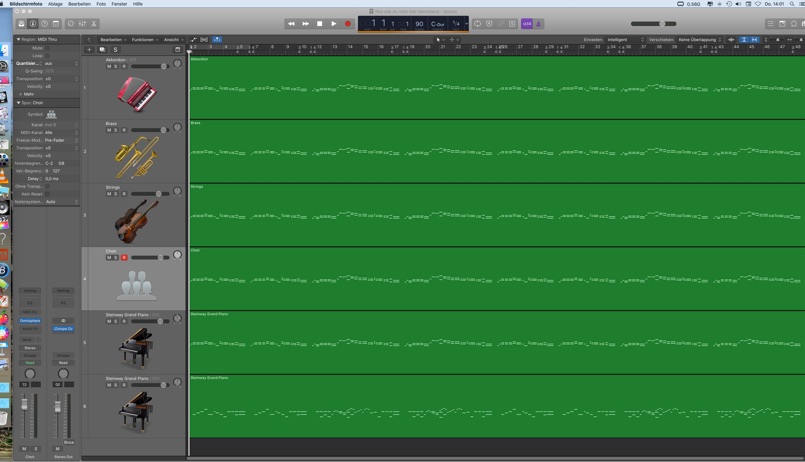Click the Choir track instrument icon
The width and height of the screenshot is (805, 462).
[137, 285]
